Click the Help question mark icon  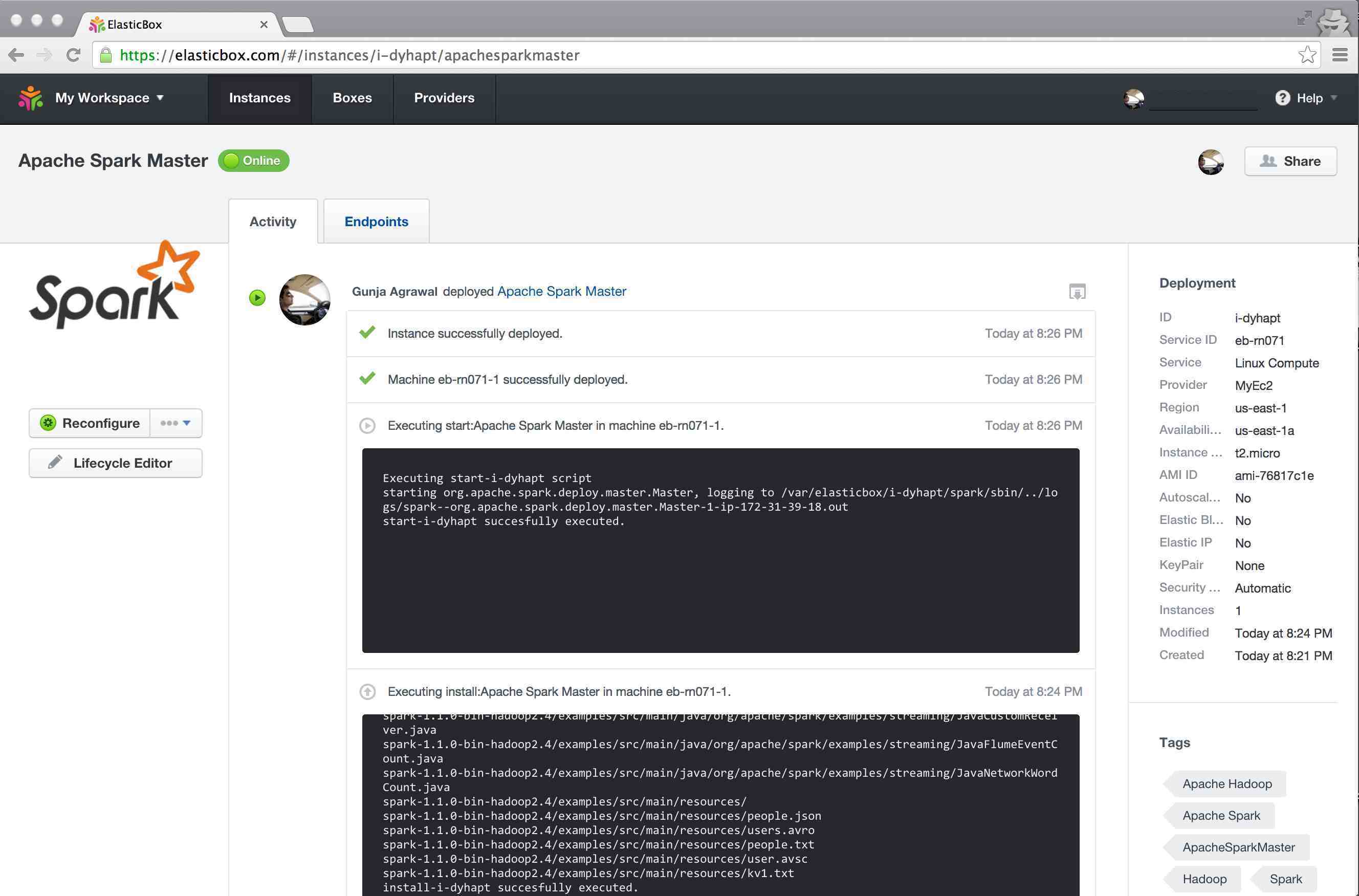click(1282, 98)
